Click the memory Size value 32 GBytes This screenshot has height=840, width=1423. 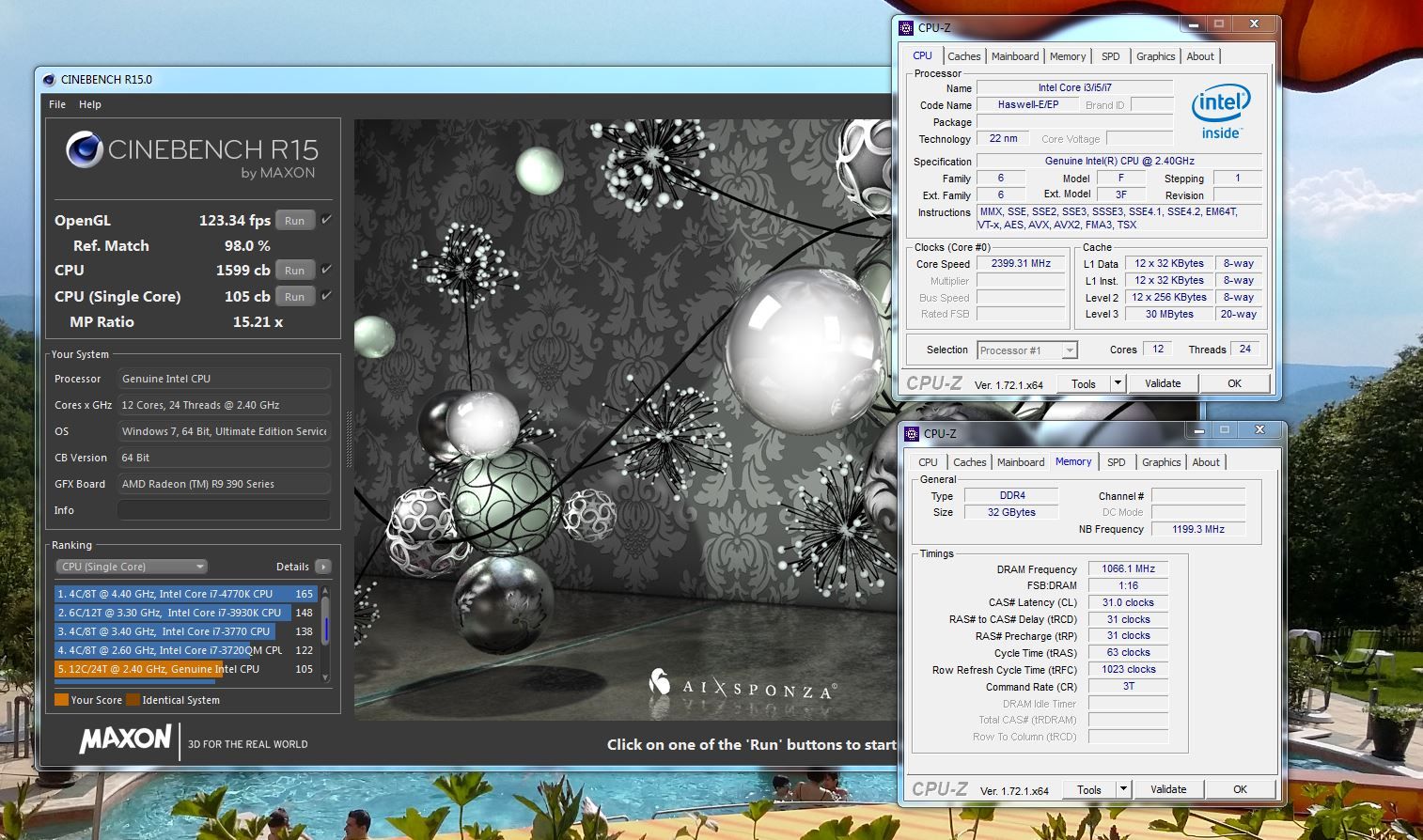[1011, 512]
